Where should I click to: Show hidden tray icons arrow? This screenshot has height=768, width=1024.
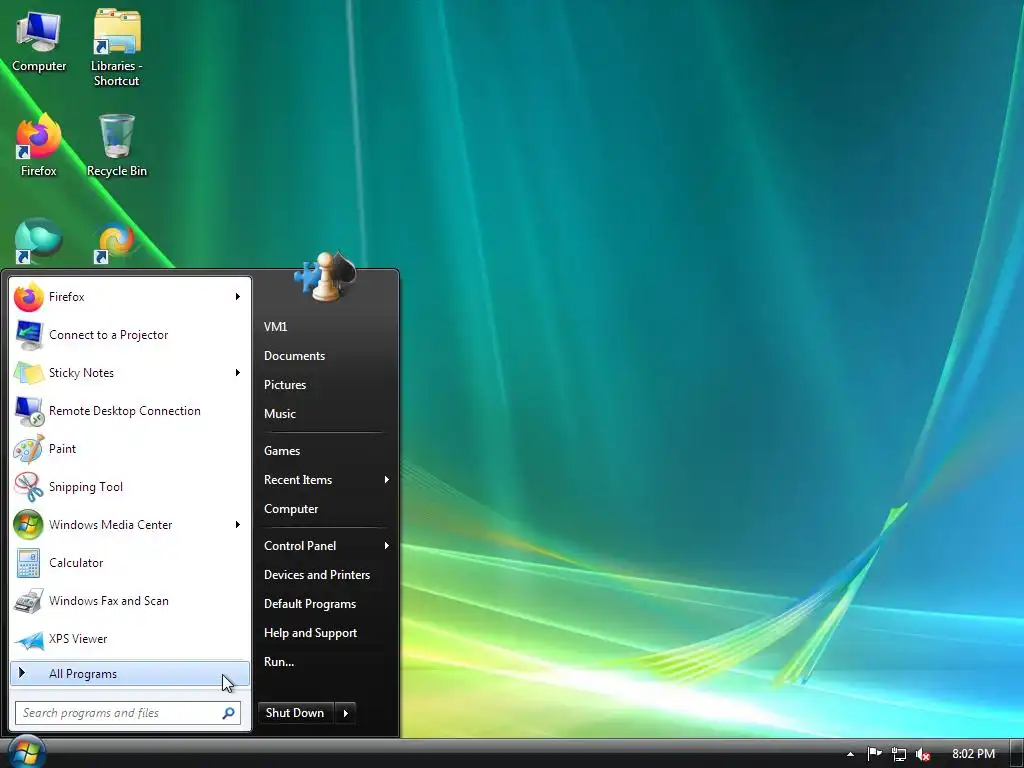[850, 754]
